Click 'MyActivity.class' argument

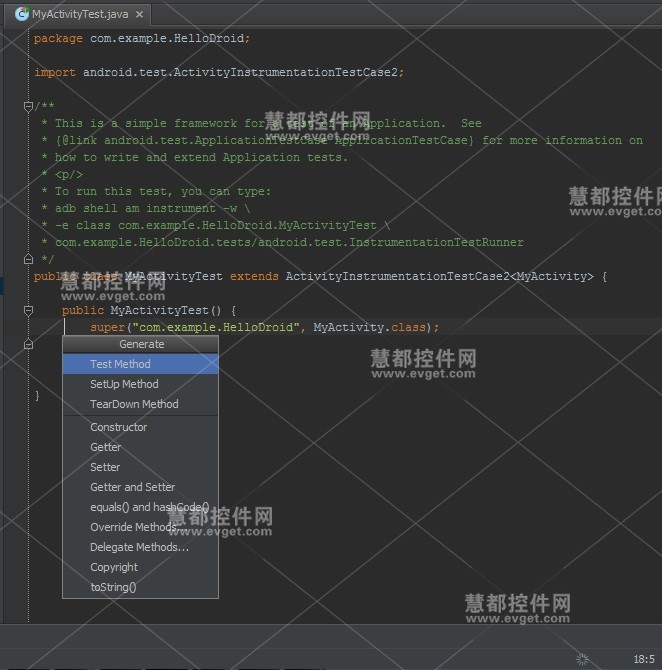(370, 328)
